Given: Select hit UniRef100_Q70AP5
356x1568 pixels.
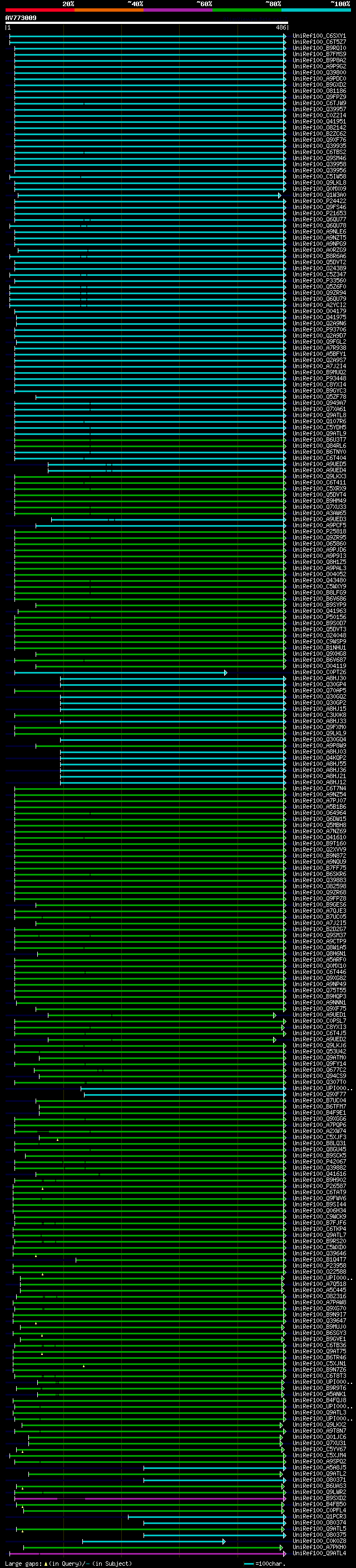Looking at the screenshot, I should 319,691.
